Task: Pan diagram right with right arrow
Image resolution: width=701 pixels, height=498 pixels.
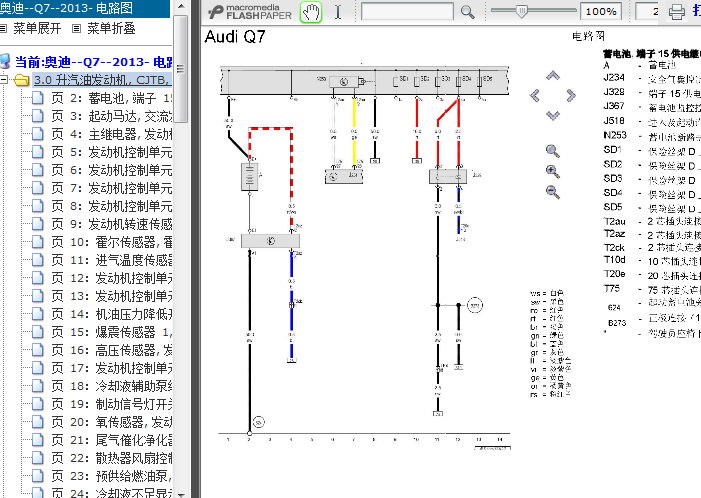Action: 571,95
